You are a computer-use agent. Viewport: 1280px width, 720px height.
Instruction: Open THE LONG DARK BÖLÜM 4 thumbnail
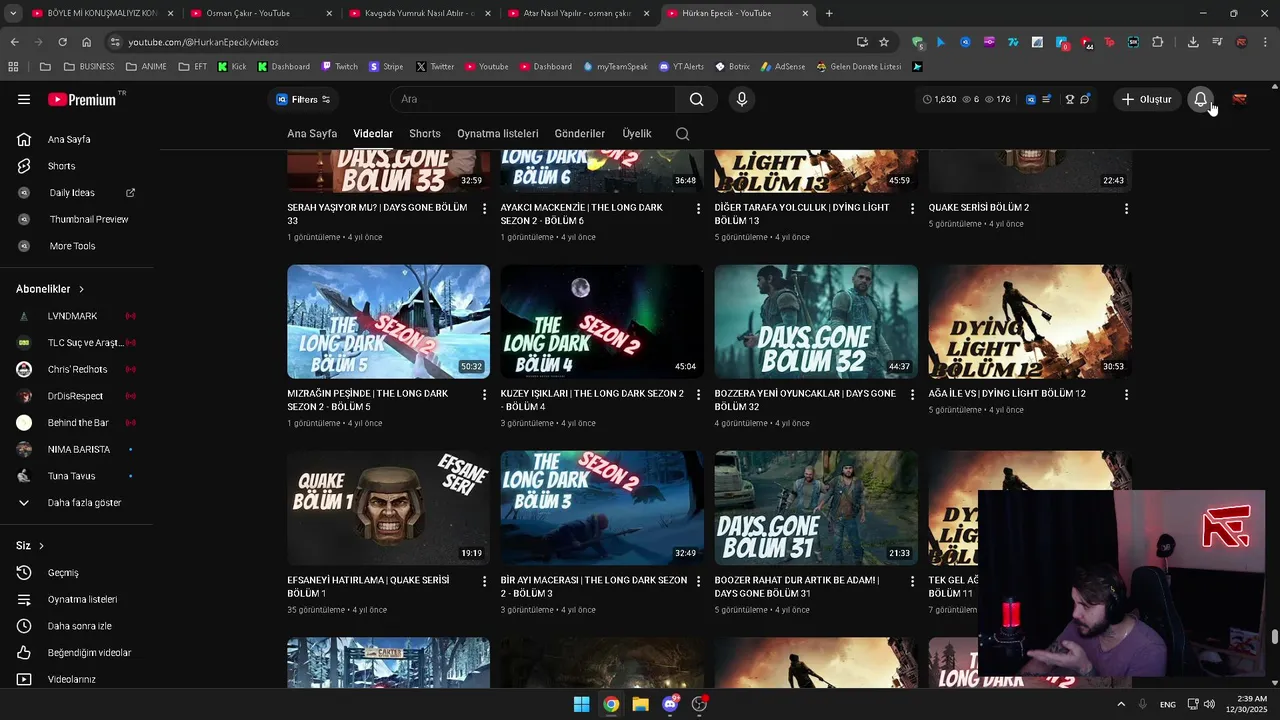[x=602, y=321]
